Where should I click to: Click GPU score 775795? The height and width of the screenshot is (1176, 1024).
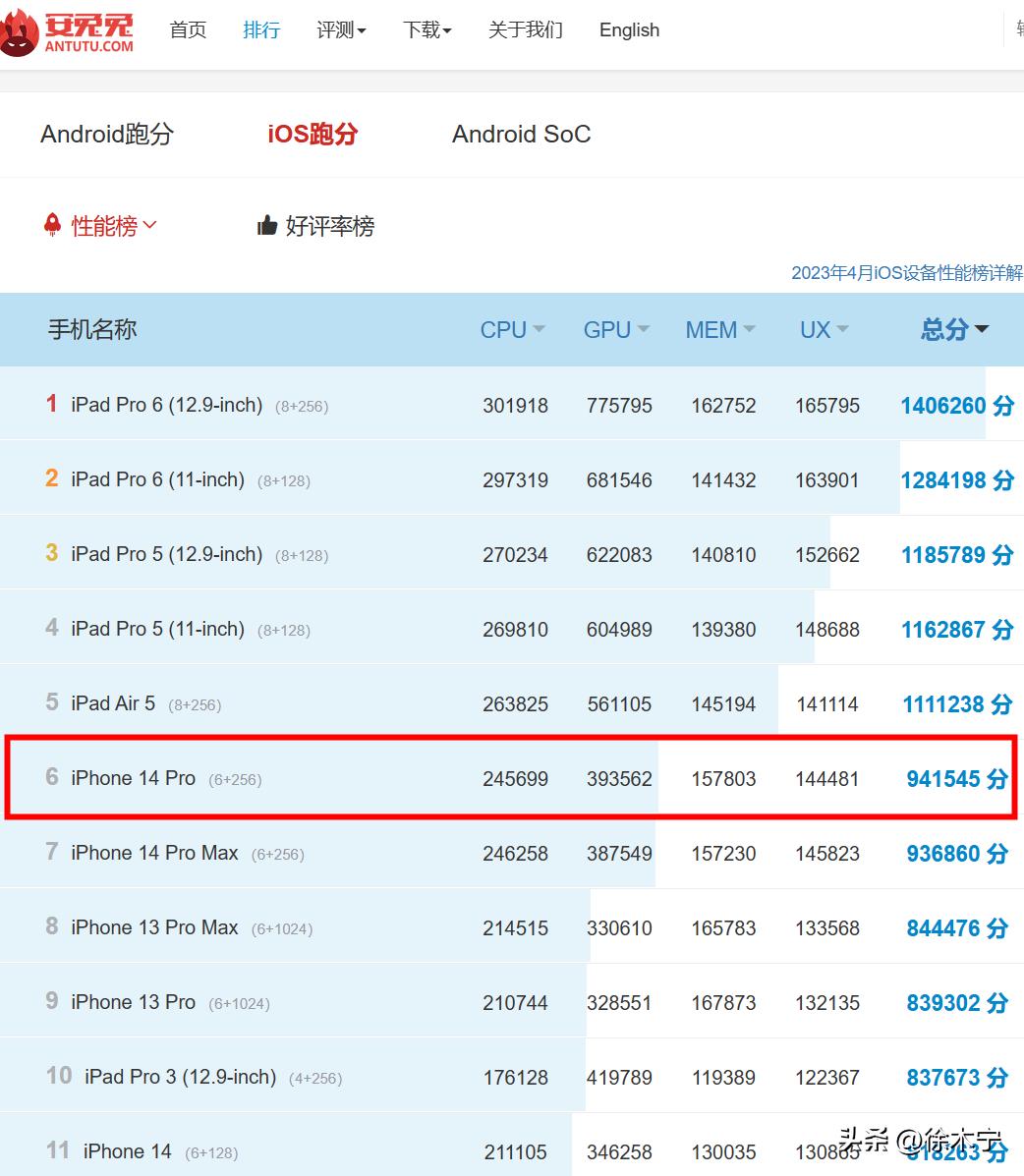tap(620, 406)
